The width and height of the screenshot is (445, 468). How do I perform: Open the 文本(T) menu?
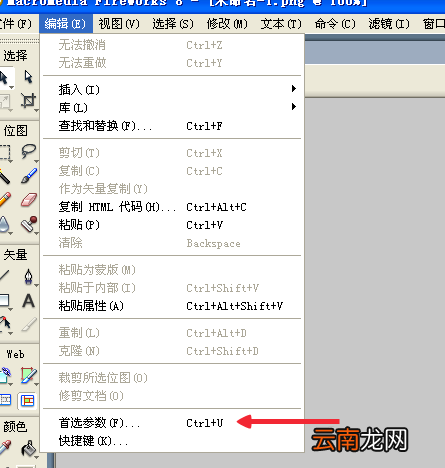(281, 24)
